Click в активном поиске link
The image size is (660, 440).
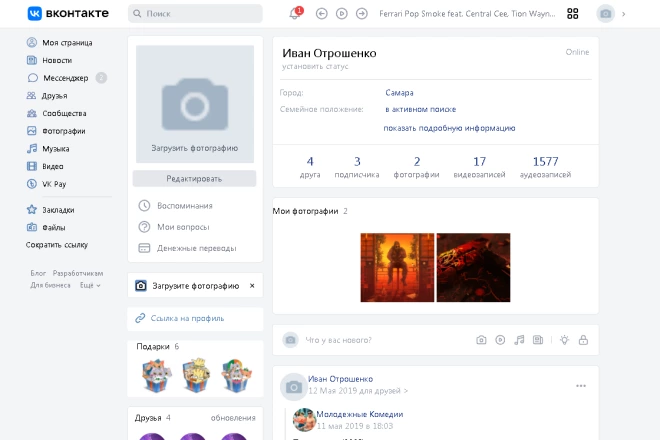click(420, 109)
